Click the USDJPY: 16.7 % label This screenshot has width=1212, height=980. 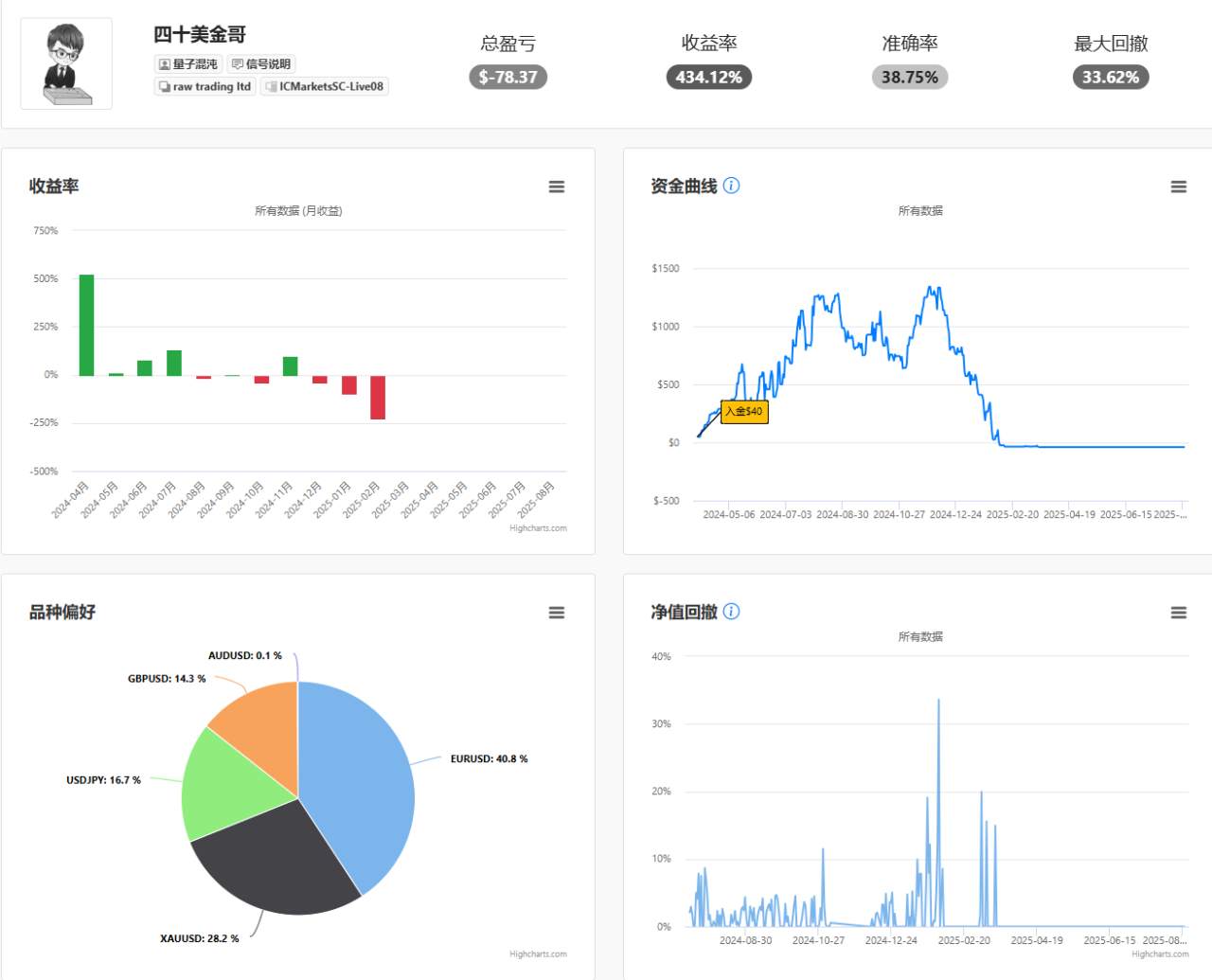tap(103, 780)
